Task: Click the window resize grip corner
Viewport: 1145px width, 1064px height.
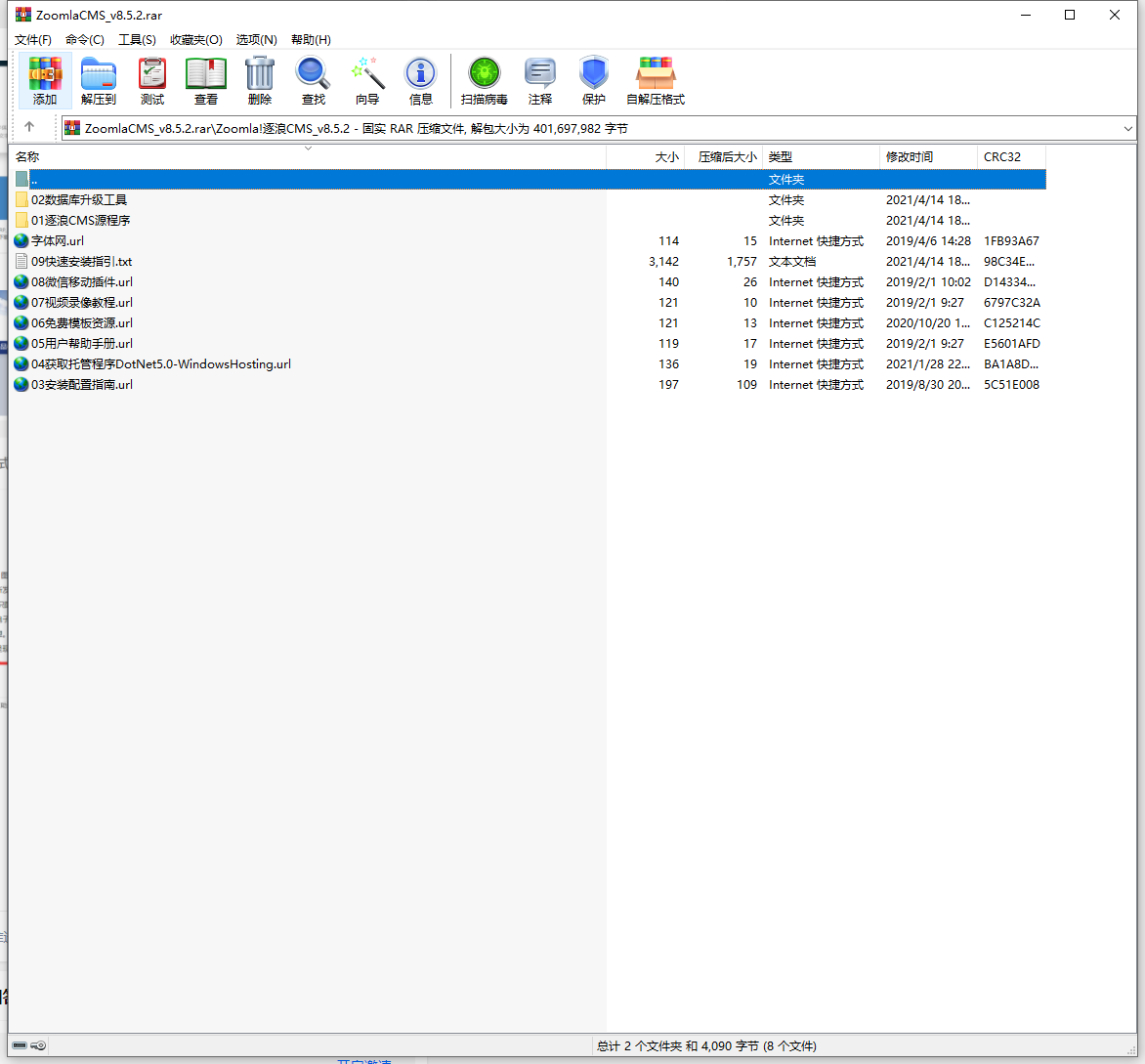Action: point(1131,1049)
